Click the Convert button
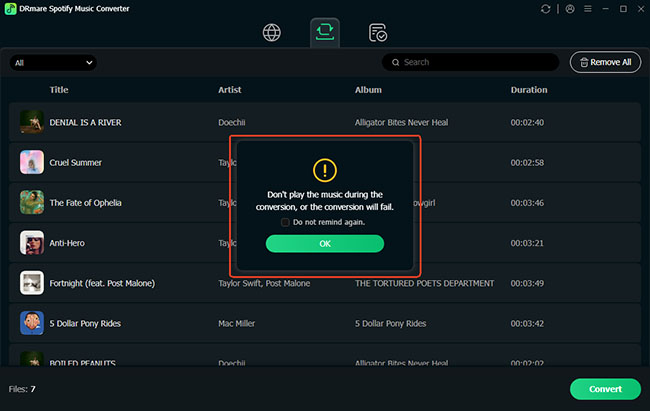This screenshot has width=650, height=411. coord(605,389)
